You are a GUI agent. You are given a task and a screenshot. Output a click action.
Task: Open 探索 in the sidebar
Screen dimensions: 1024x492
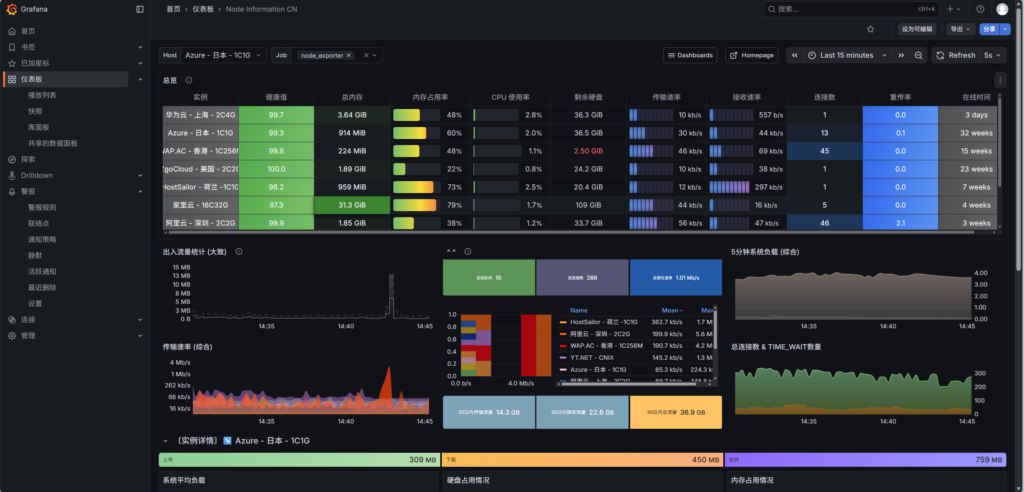28,159
